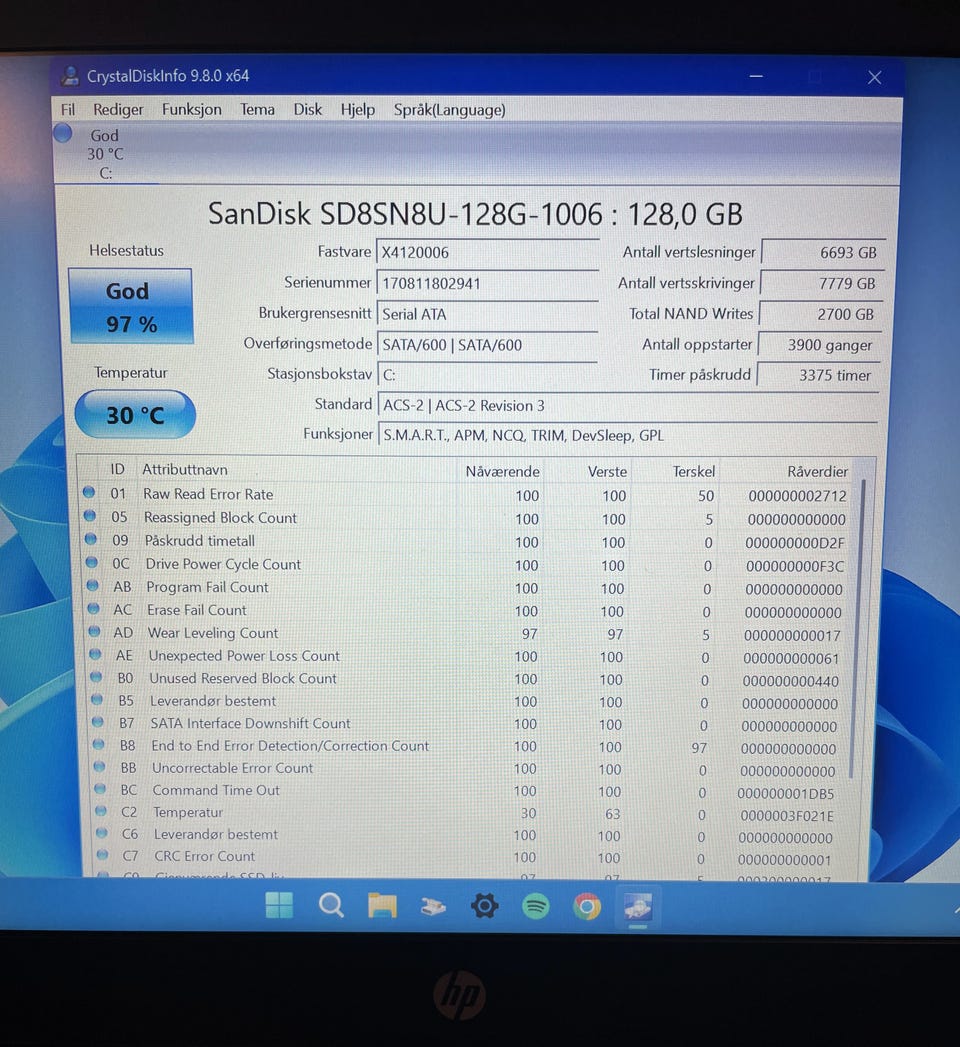
Task: Open the Hjelp menu
Action: tap(358, 110)
